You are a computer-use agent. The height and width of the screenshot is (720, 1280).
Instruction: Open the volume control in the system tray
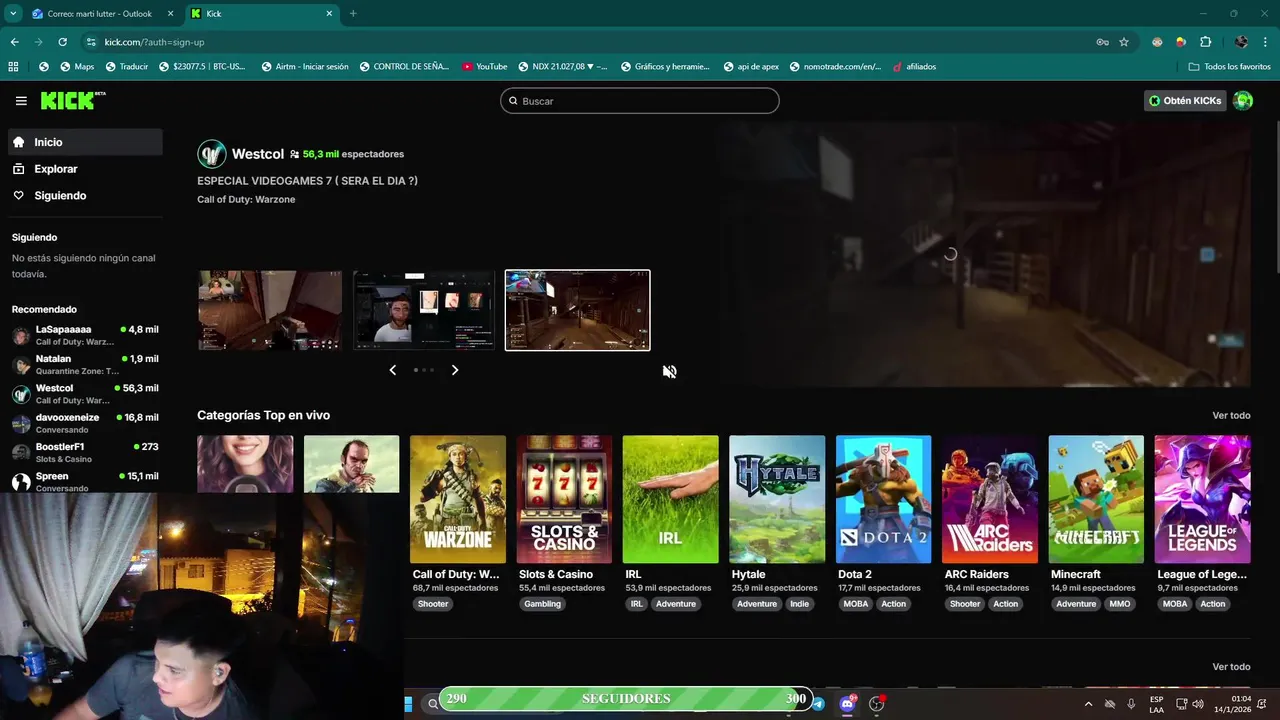point(1198,704)
